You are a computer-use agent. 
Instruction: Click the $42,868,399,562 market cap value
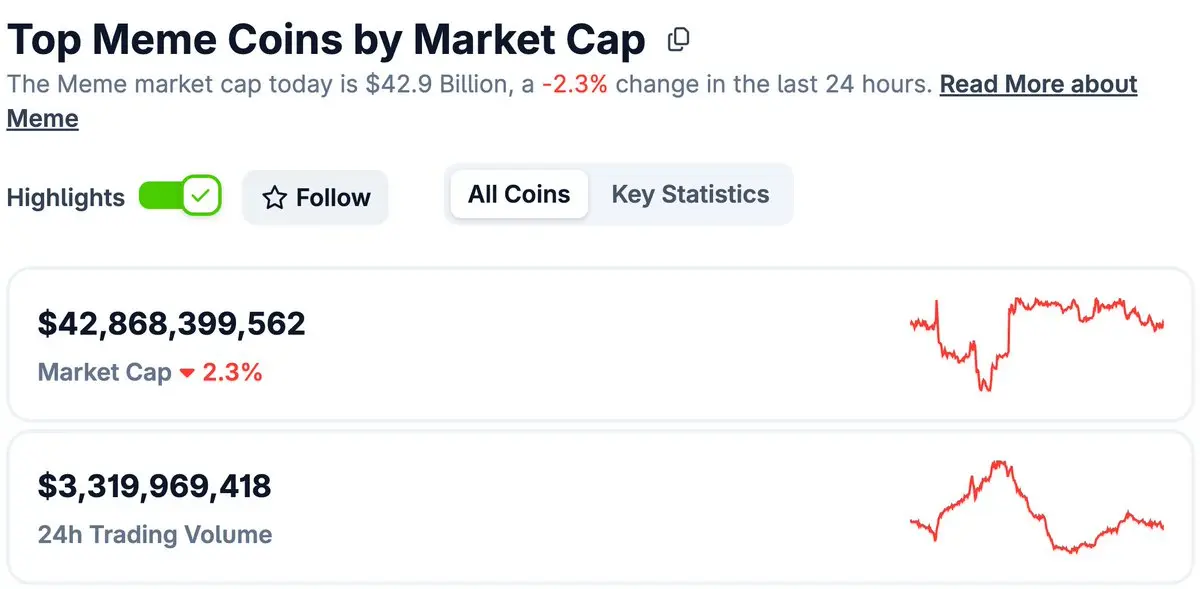pyautogui.click(x=171, y=324)
